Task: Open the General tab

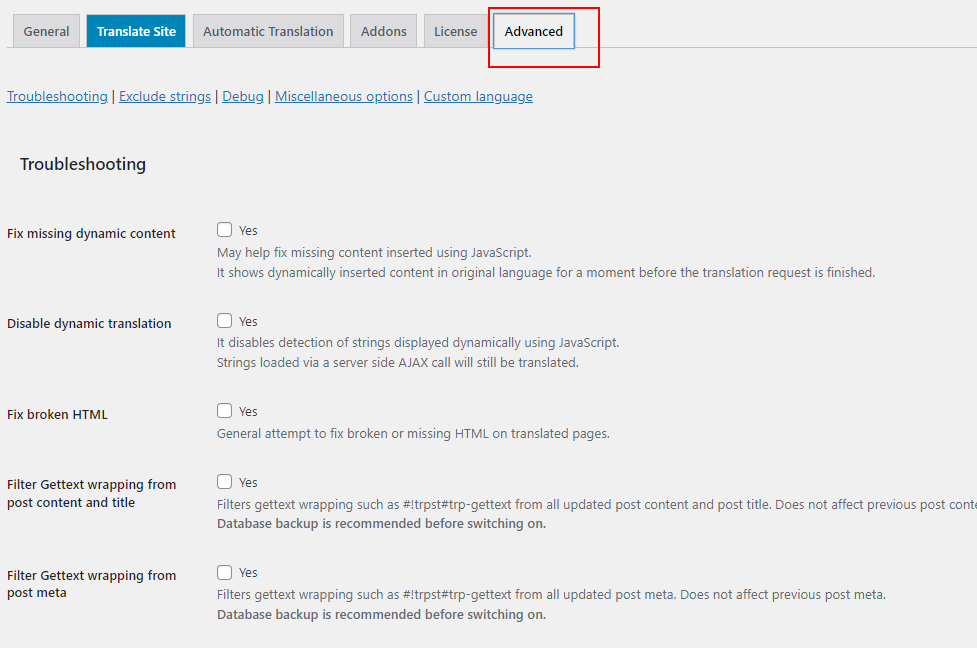Action: (46, 31)
